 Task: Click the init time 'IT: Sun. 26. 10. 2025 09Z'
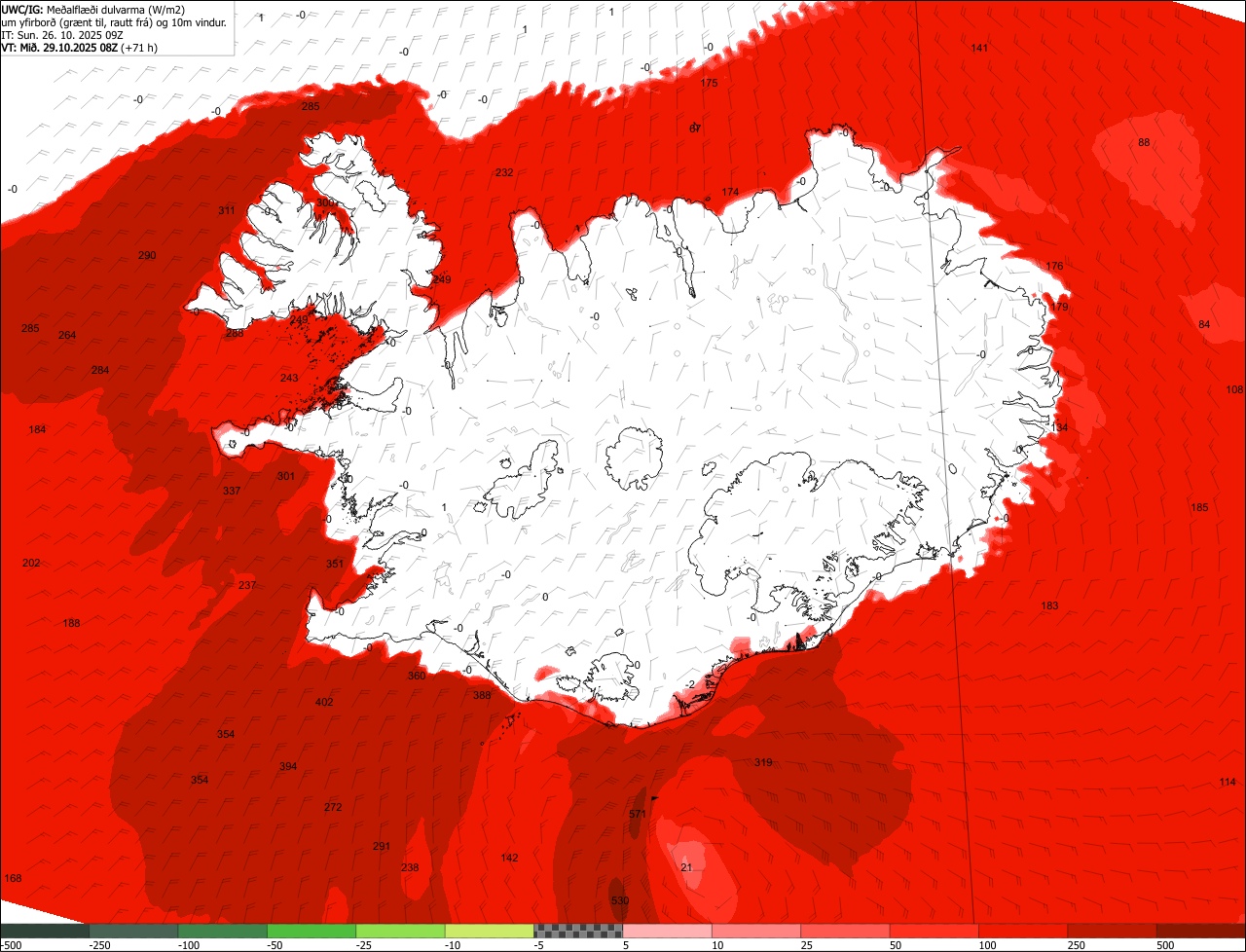point(62,34)
